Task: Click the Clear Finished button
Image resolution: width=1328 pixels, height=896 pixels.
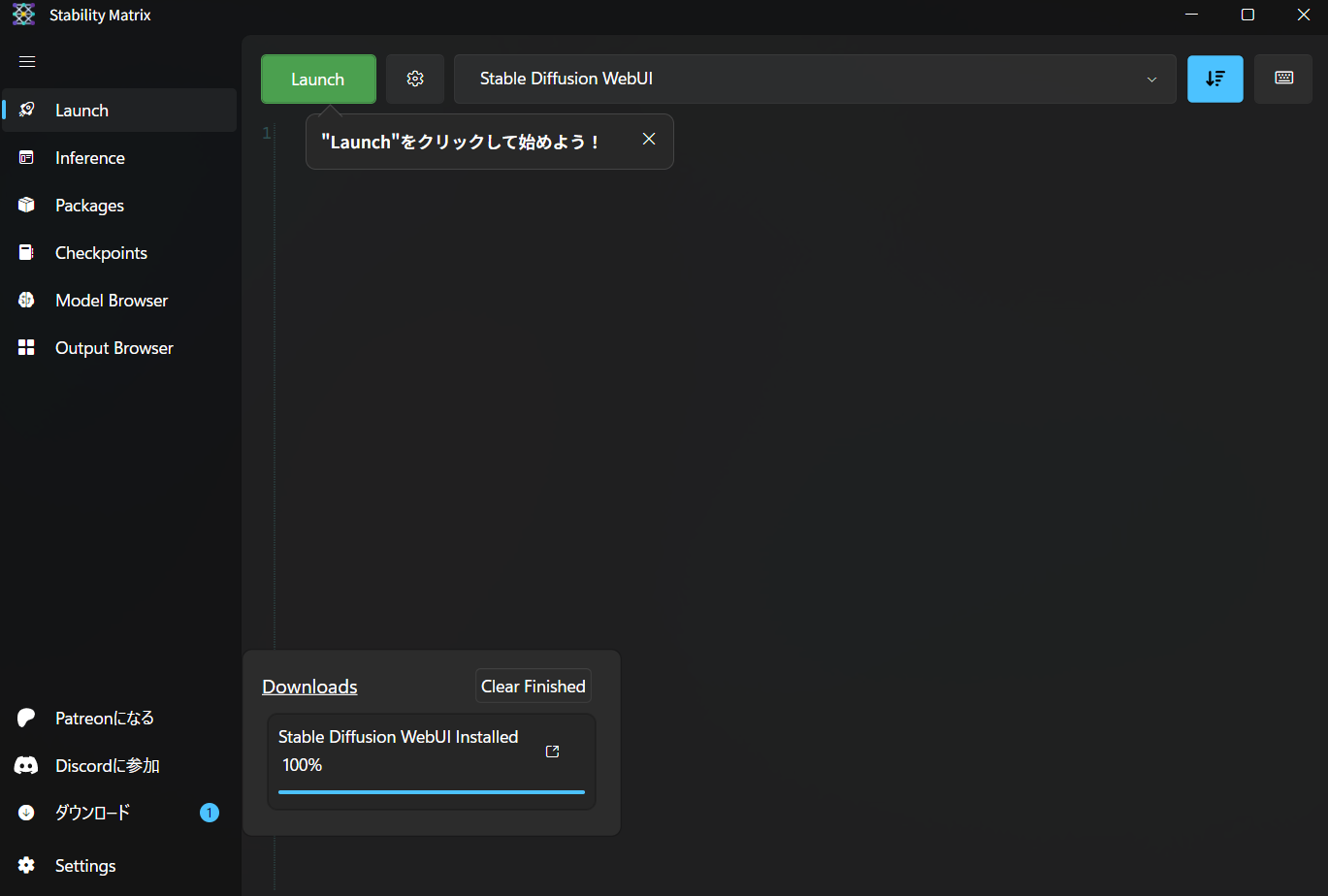Action: tap(534, 687)
